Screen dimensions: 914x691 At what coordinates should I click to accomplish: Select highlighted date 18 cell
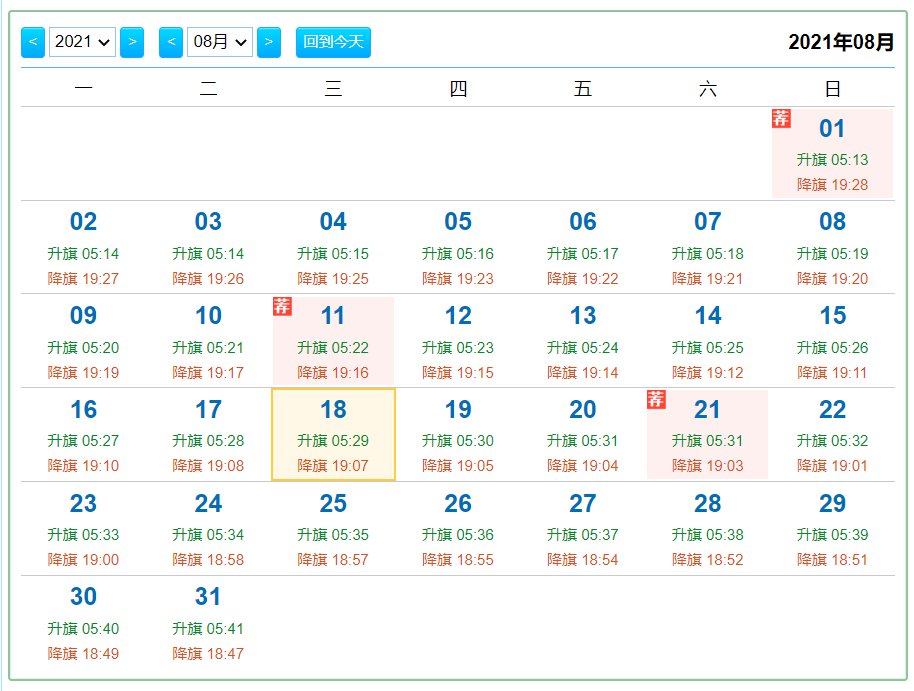pyautogui.click(x=333, y=435)
